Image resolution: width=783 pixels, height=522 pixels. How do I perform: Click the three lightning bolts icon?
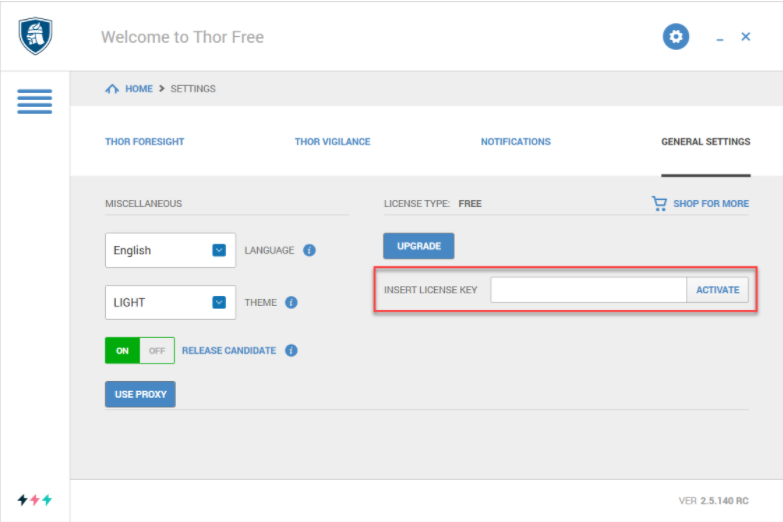coord(34,500)
